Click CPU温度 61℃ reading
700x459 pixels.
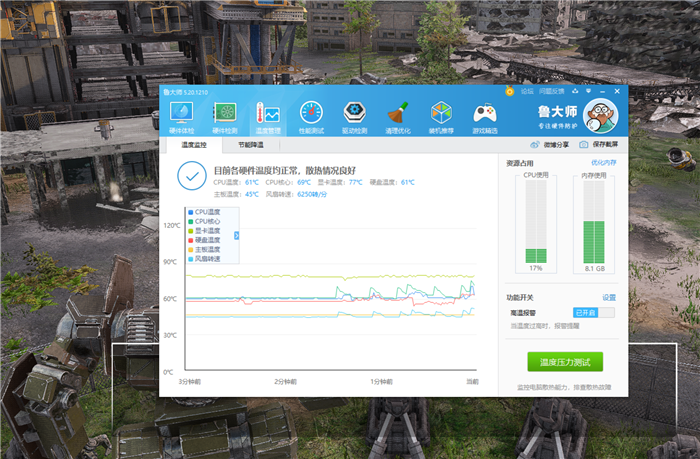(236, 182)
